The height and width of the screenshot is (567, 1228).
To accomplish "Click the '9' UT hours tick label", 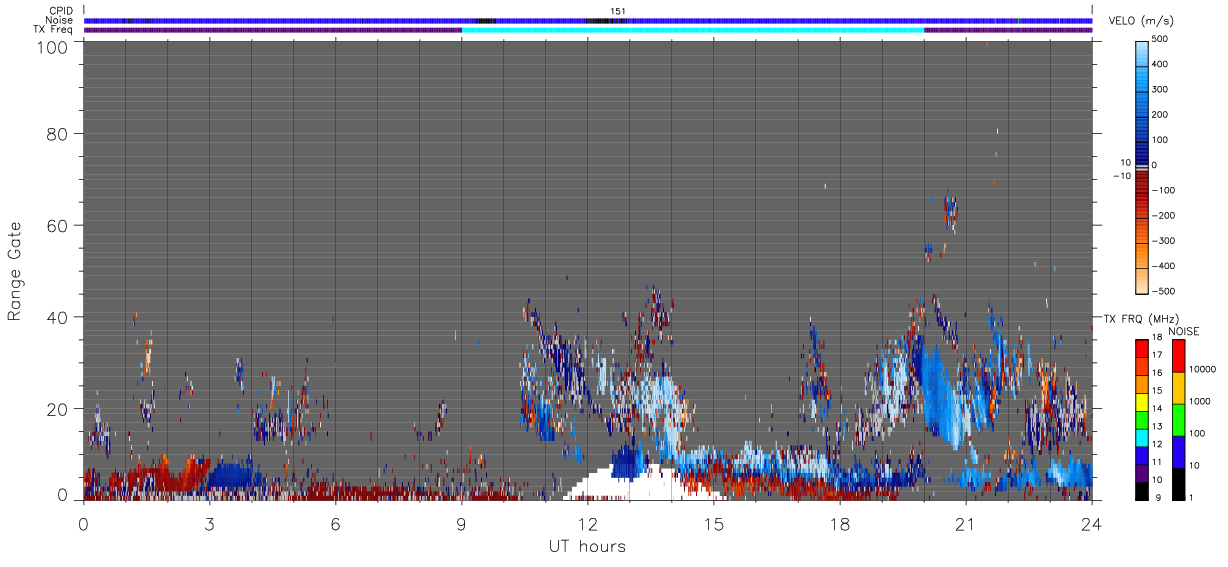I will (461, 524).
